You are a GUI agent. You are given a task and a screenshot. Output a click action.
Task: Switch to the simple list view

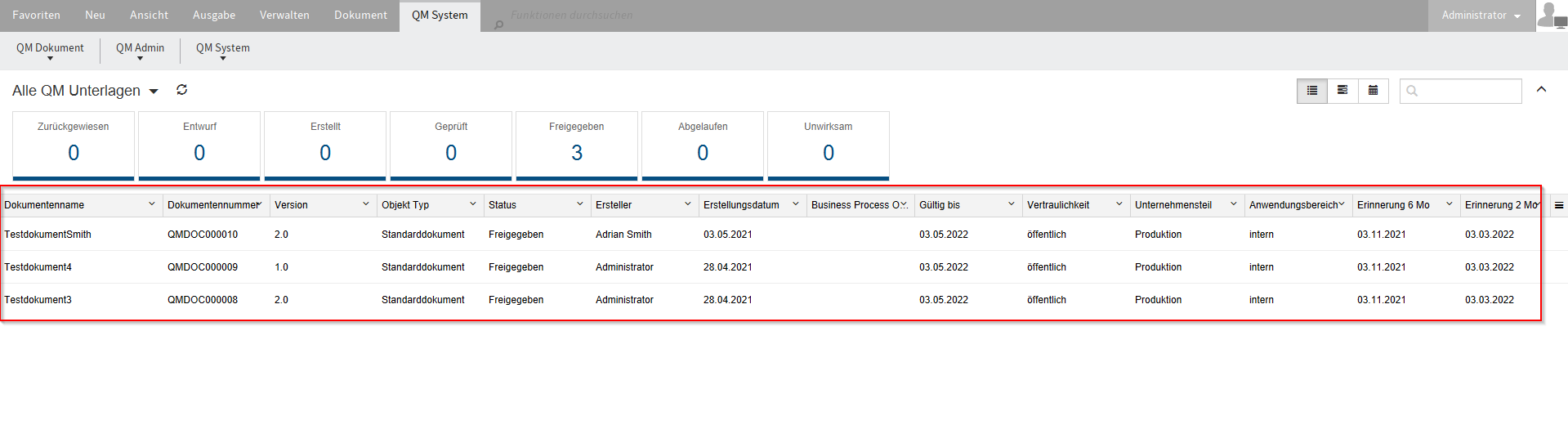point(1311,91)
